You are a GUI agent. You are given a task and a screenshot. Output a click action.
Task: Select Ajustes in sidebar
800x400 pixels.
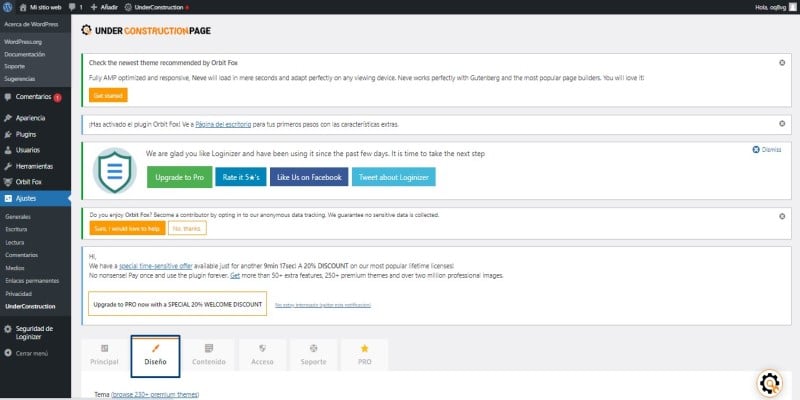(x=35, y=198)
